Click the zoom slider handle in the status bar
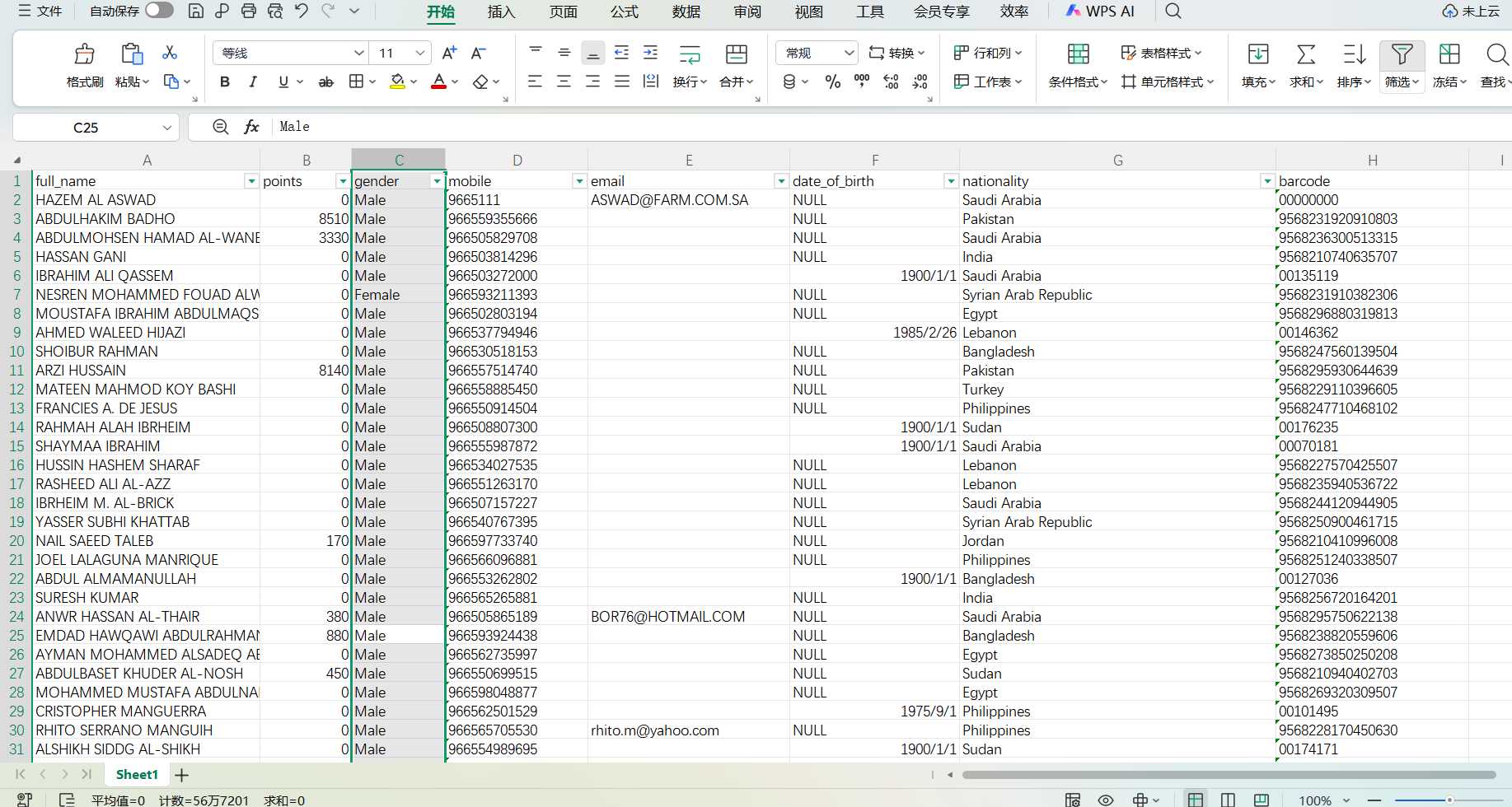 [x=1449, y=800]
